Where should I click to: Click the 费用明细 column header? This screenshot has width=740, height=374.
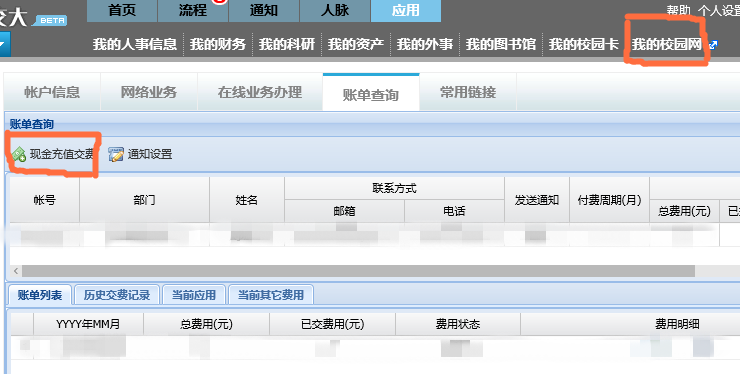pos(677,324)
